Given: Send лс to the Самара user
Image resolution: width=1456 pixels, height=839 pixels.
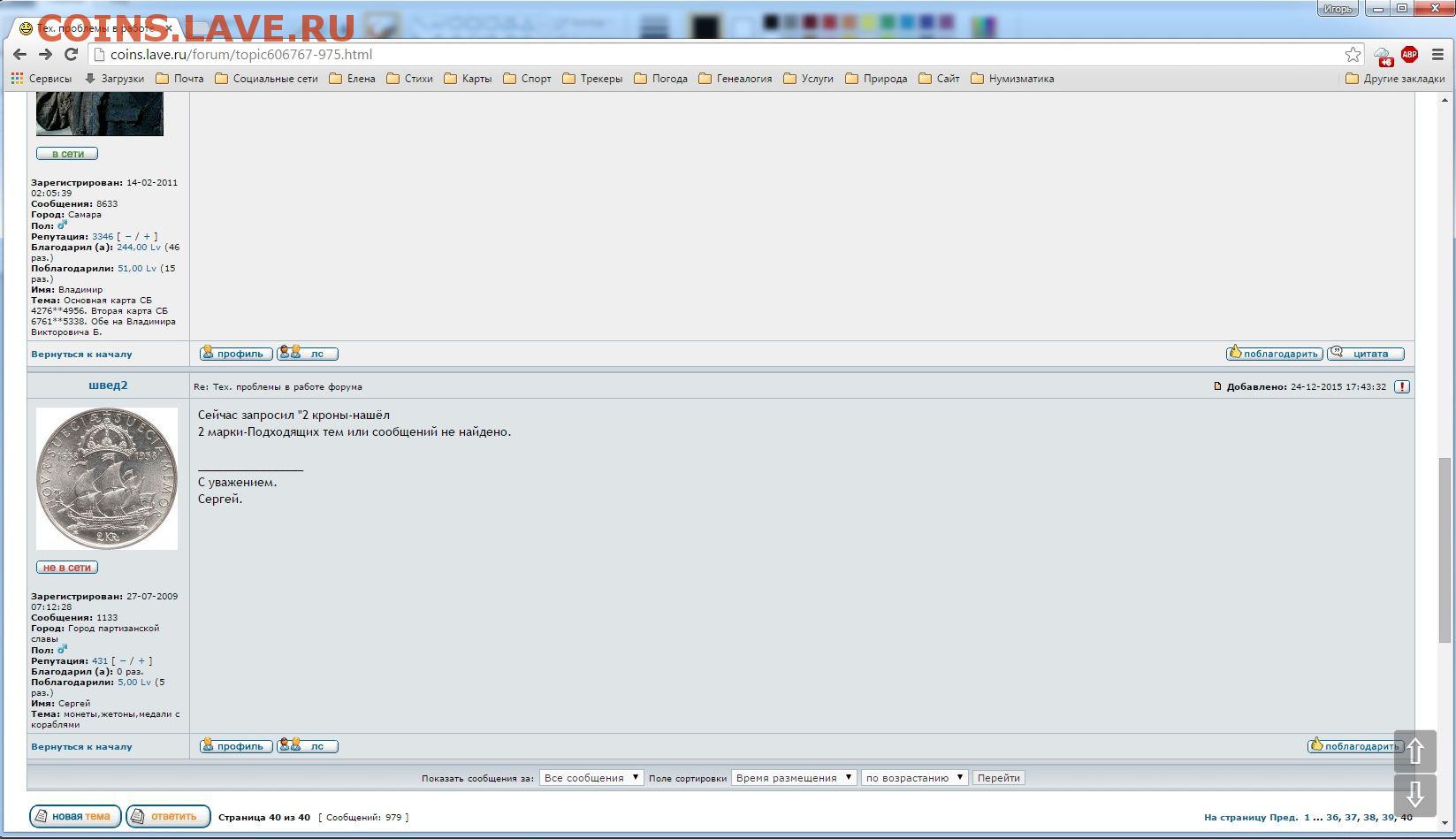Looking at the screenshot, I should coord(307,354).
